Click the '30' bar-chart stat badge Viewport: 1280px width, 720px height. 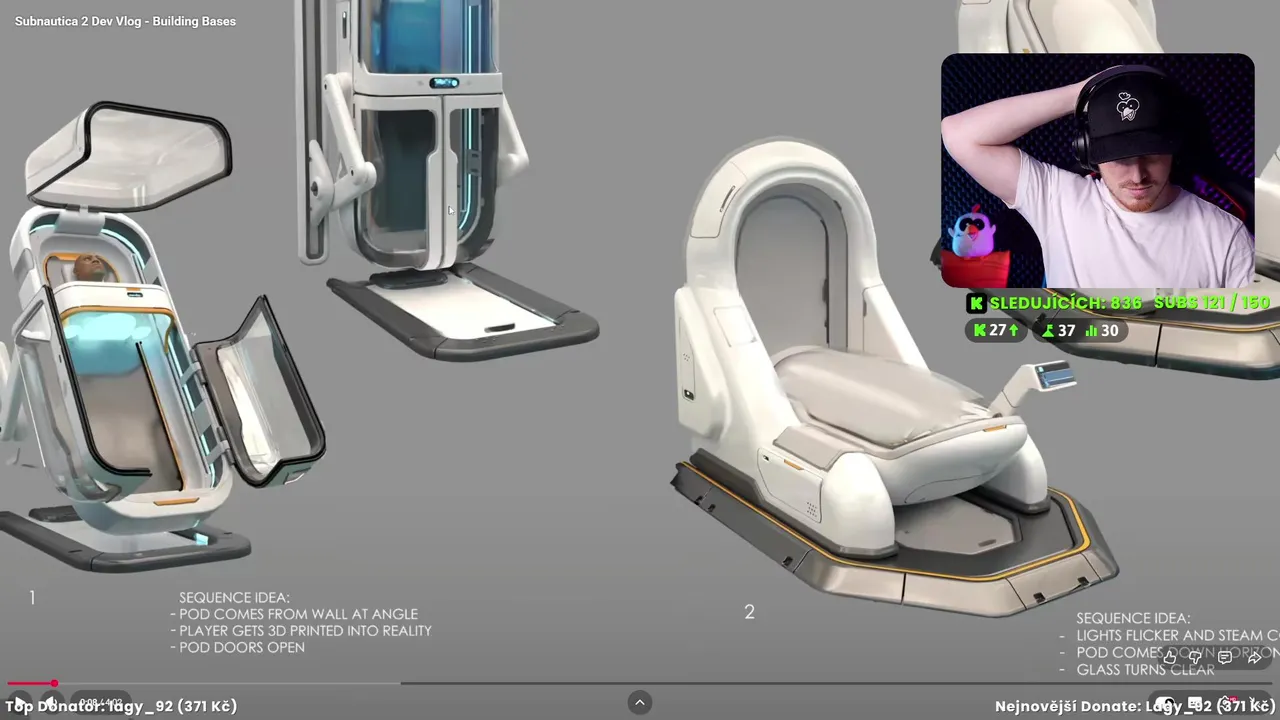click(x=1102, y=330)
